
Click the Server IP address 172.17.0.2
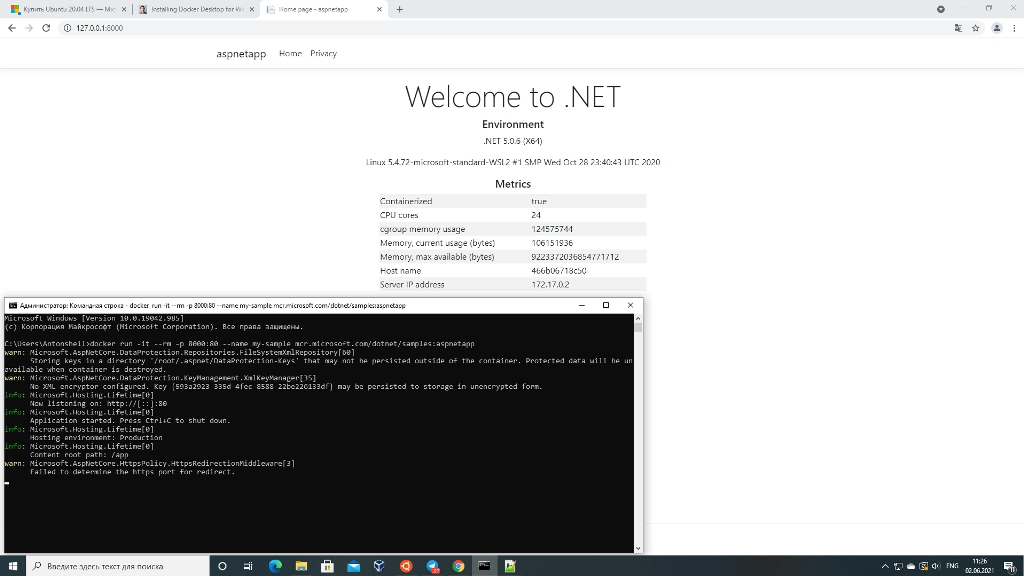tap(550, 285)
